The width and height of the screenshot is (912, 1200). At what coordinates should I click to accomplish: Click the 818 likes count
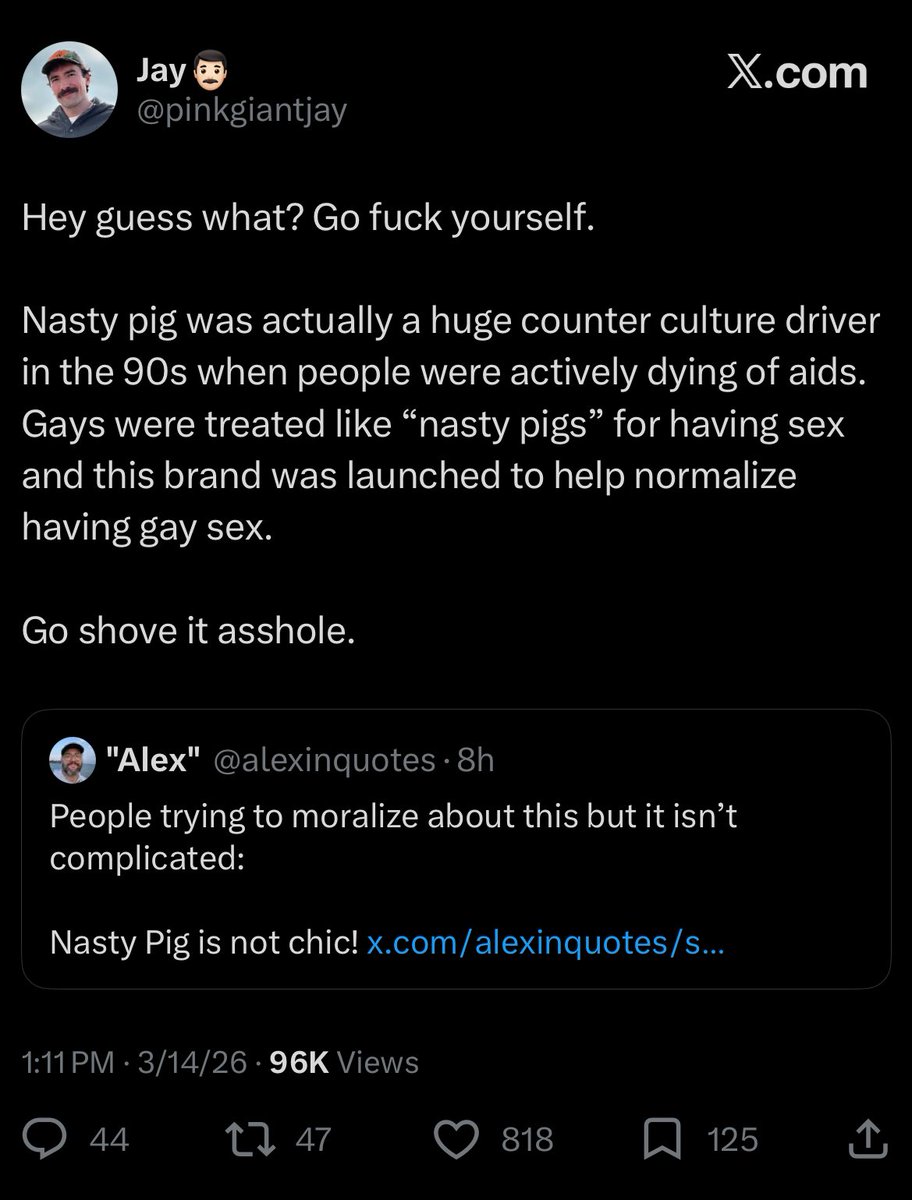(527, 1140)
